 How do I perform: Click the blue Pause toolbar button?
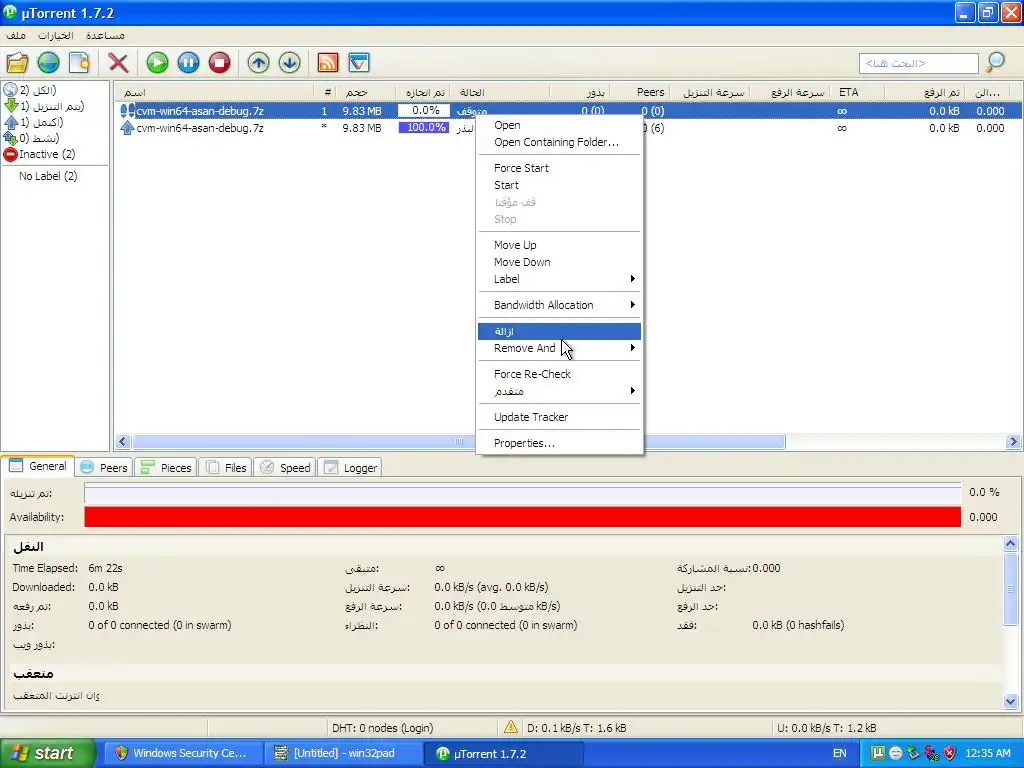click(188, 63)
